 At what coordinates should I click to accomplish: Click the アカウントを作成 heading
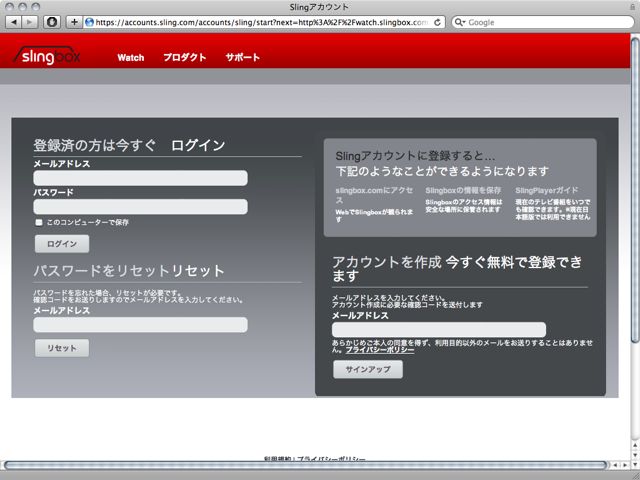(387, 262)
